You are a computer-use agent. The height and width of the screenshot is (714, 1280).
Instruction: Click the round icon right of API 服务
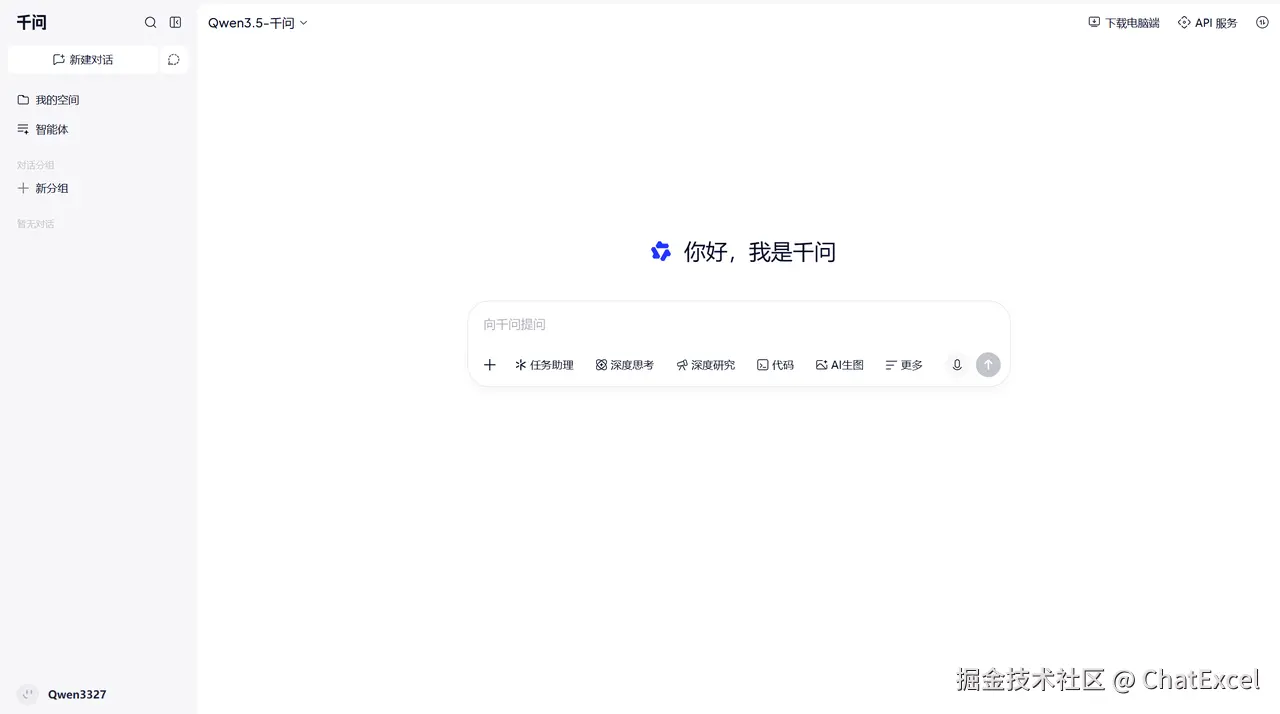(x=1262, y=22)
